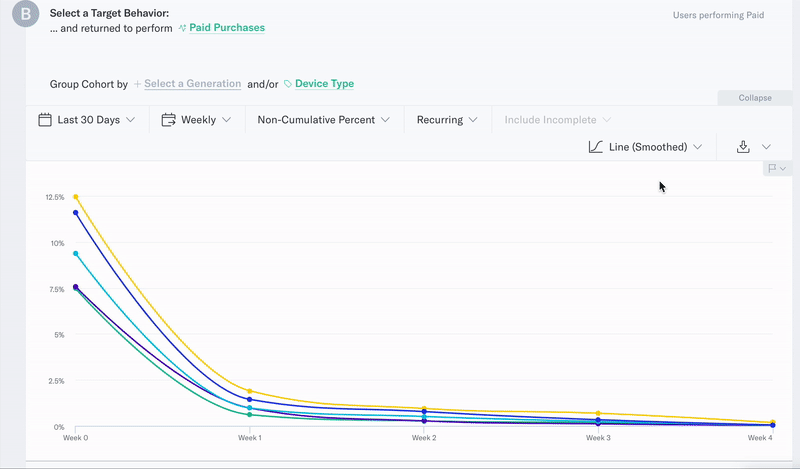Click the line chart icon beside Line (Smoothed)
The image size is (800, 469).
click(x=596, y=147)
